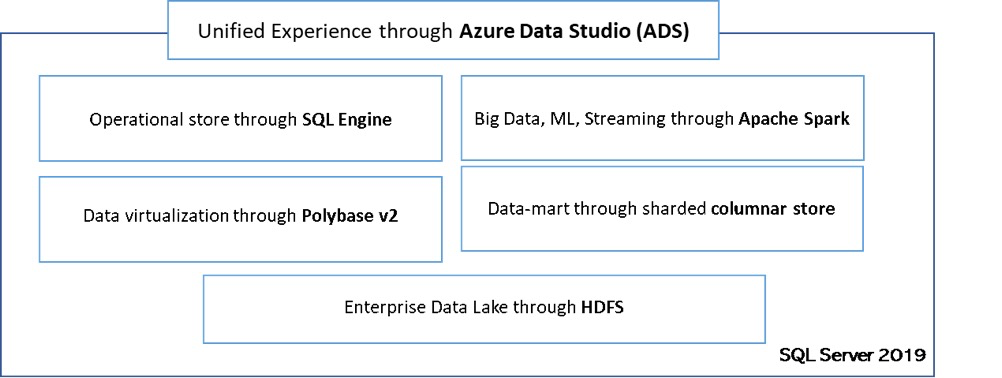Click the Data-mart through sharded columnar store box
The image size is (1002, 378).
[662, 209]
